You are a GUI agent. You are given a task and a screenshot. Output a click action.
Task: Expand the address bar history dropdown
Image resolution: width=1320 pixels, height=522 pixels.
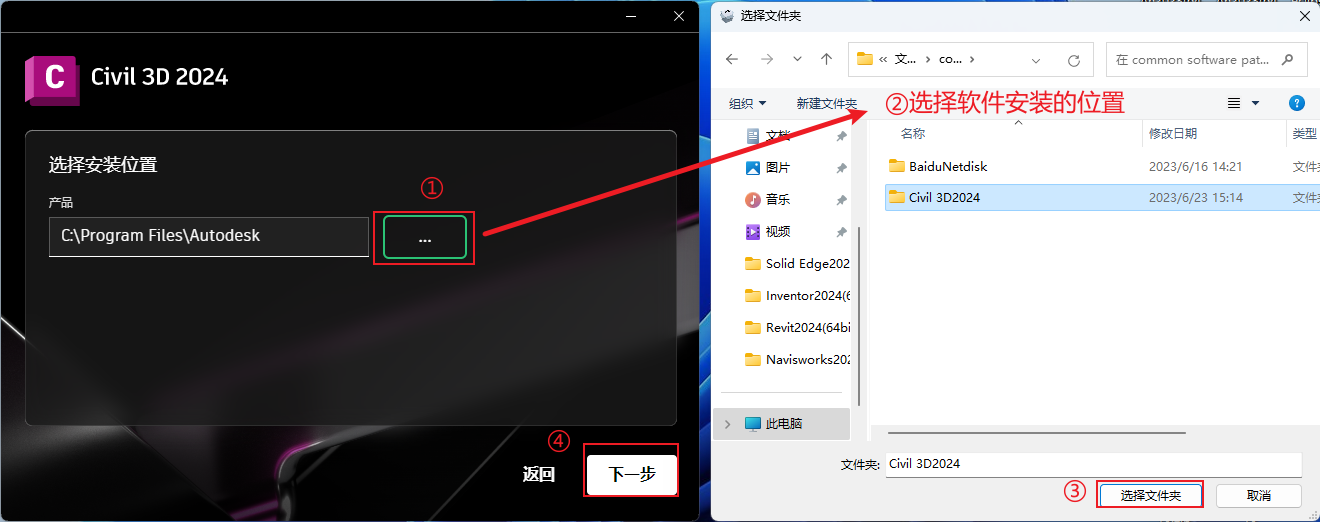1036,60
